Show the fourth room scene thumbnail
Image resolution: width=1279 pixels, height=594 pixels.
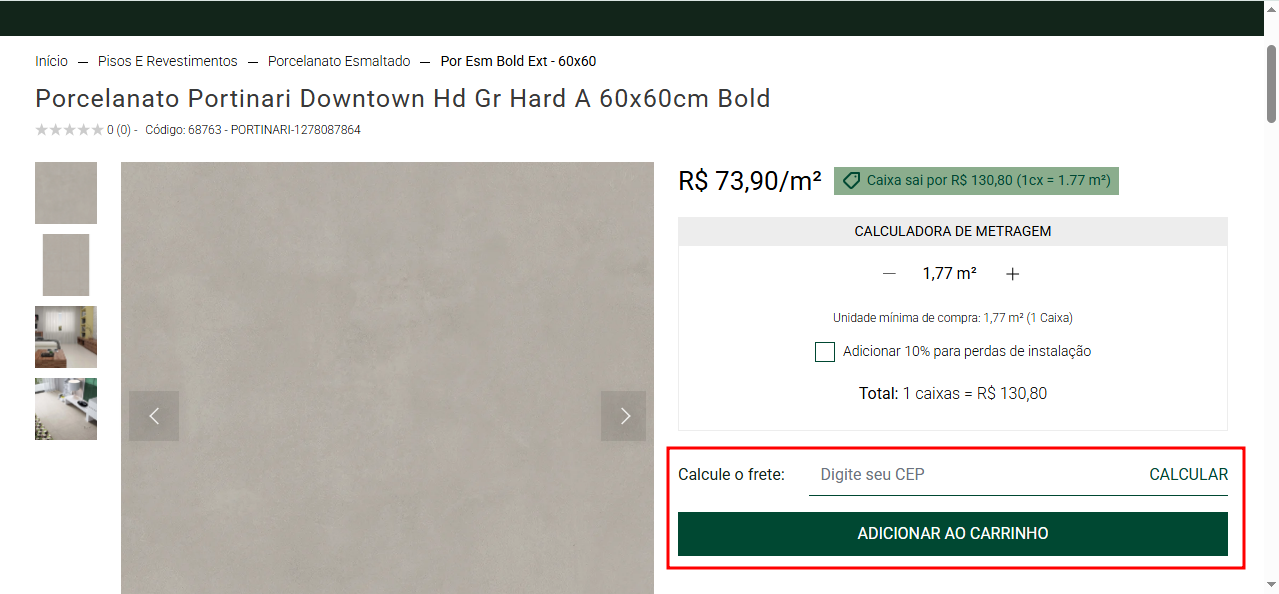(66, 409)
